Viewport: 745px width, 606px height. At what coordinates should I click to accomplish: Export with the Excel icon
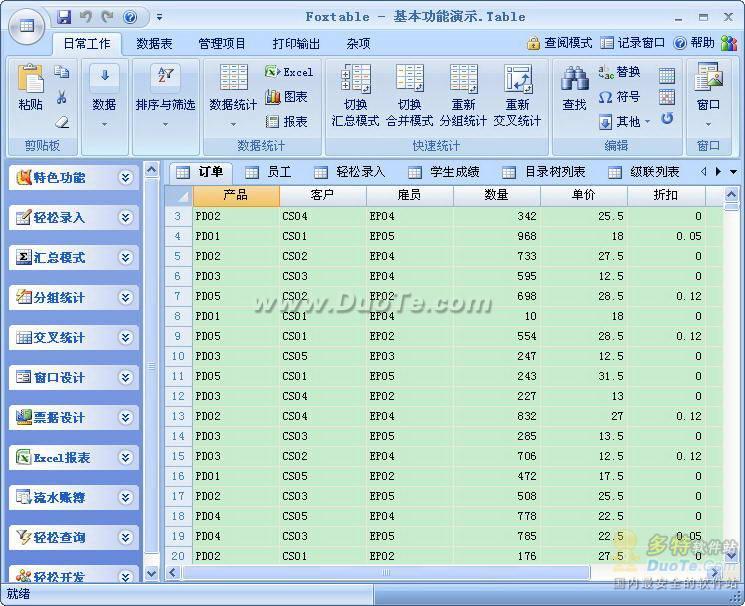pyautogui.click(x=289, y=72)
